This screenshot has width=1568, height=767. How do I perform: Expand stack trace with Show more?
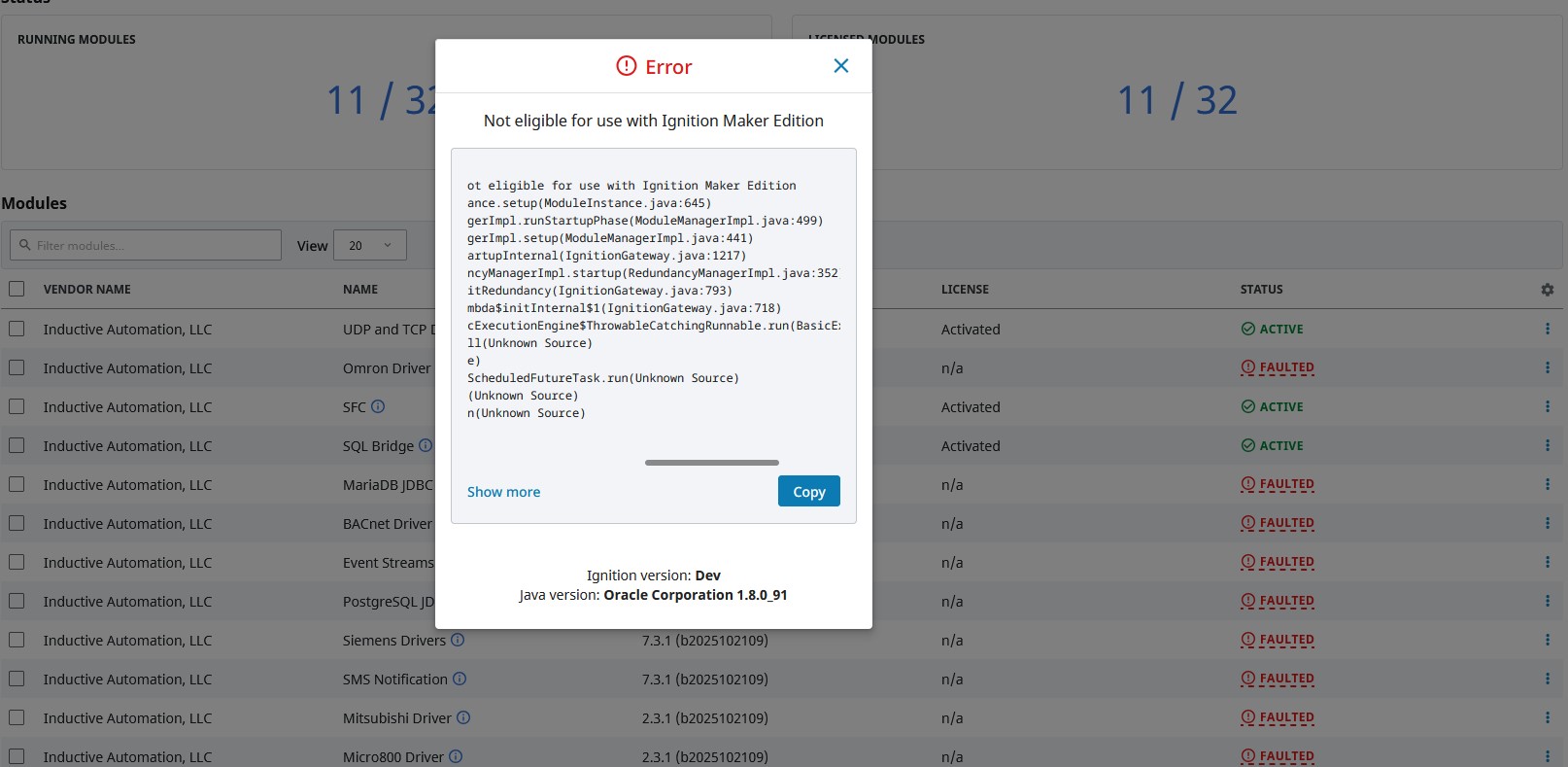pyautogui.click(x=503, y=492)
